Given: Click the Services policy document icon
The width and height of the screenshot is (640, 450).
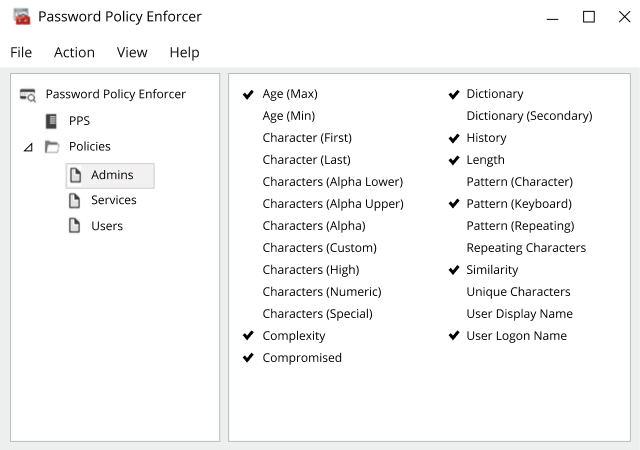Looking at the screenshot, I should (74, 200).
